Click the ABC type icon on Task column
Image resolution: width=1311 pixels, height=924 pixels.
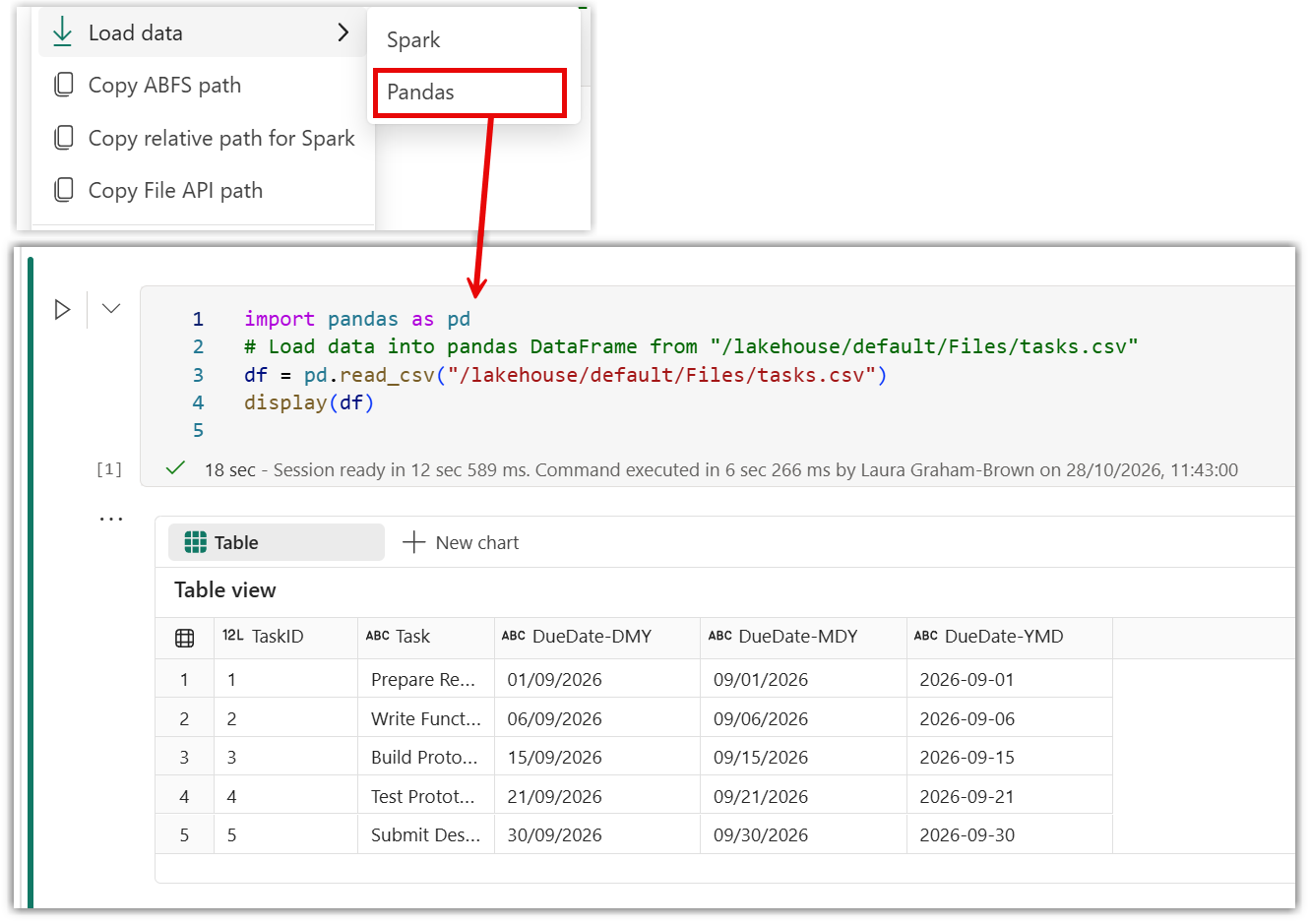[378, 636]
